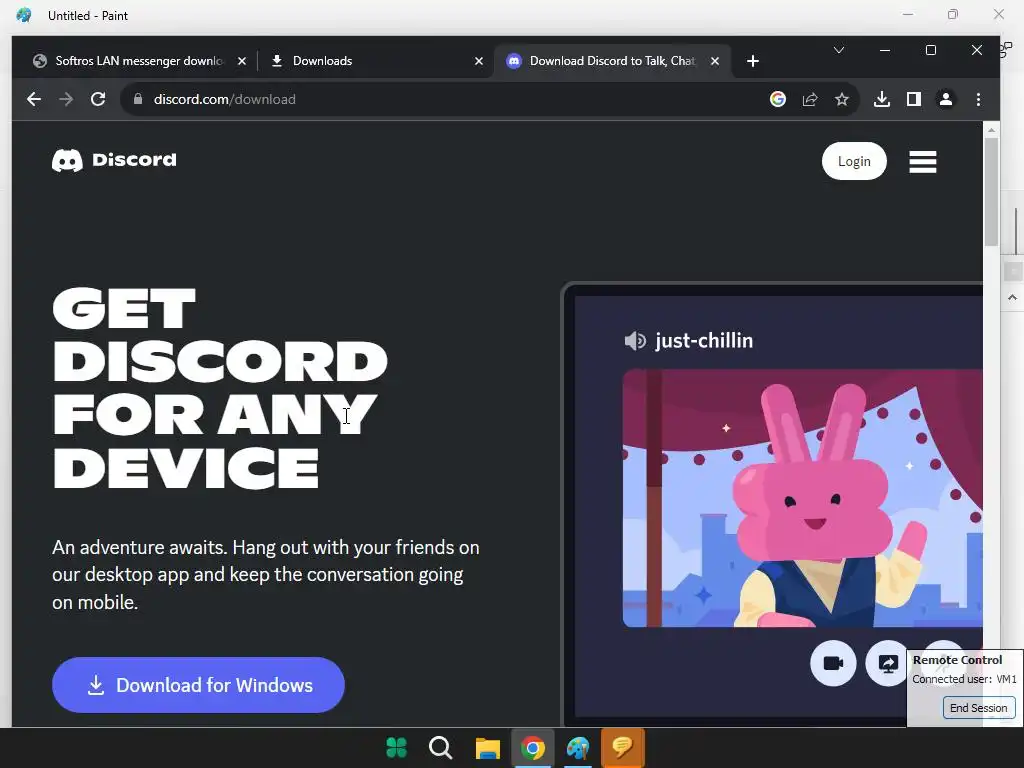Screen dimensions: 1024x768
Task: Open Chrome three-dot menu
Action: pos(978,99)
